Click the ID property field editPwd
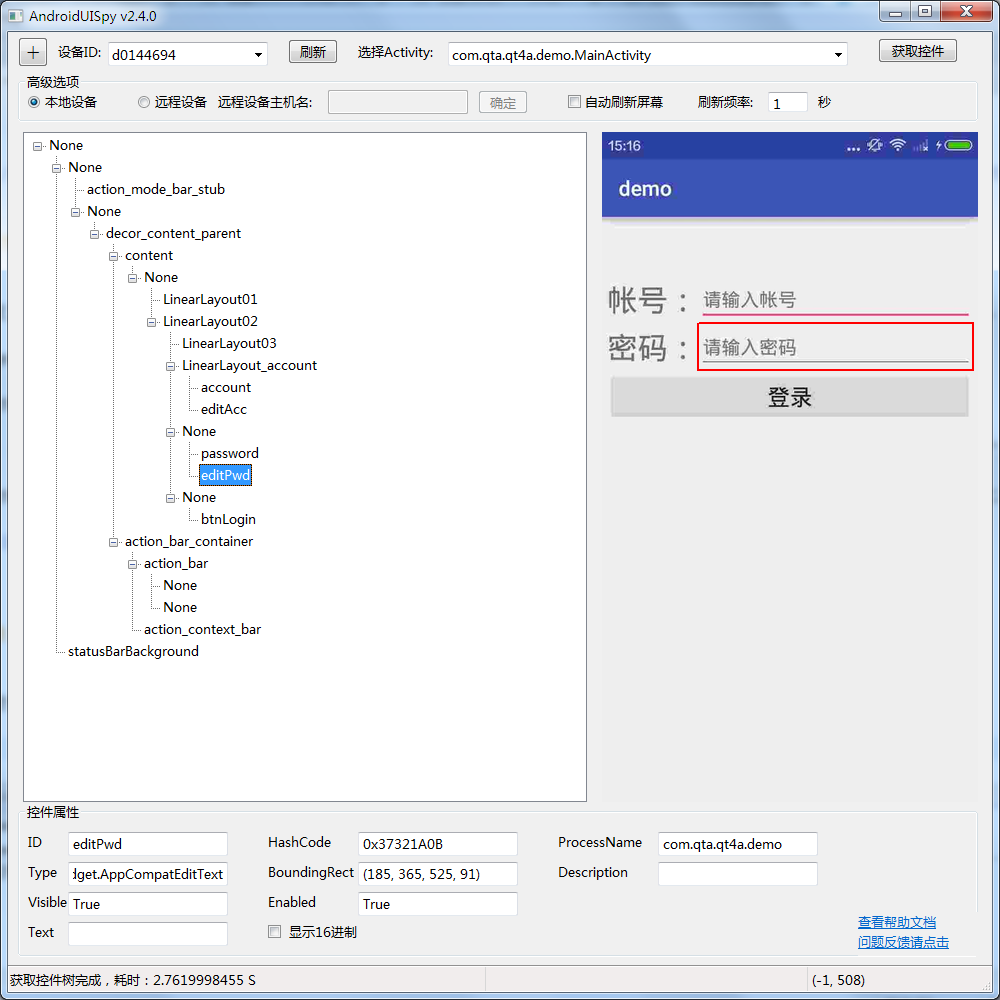Screen dimensions: 1000x1000 coord(147,844)
